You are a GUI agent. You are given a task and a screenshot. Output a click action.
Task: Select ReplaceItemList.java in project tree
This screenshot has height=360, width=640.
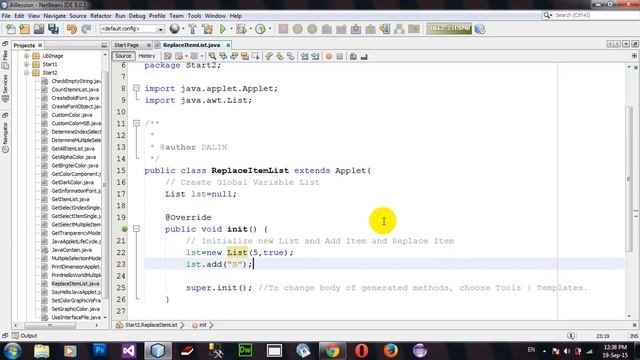point(75,283)
